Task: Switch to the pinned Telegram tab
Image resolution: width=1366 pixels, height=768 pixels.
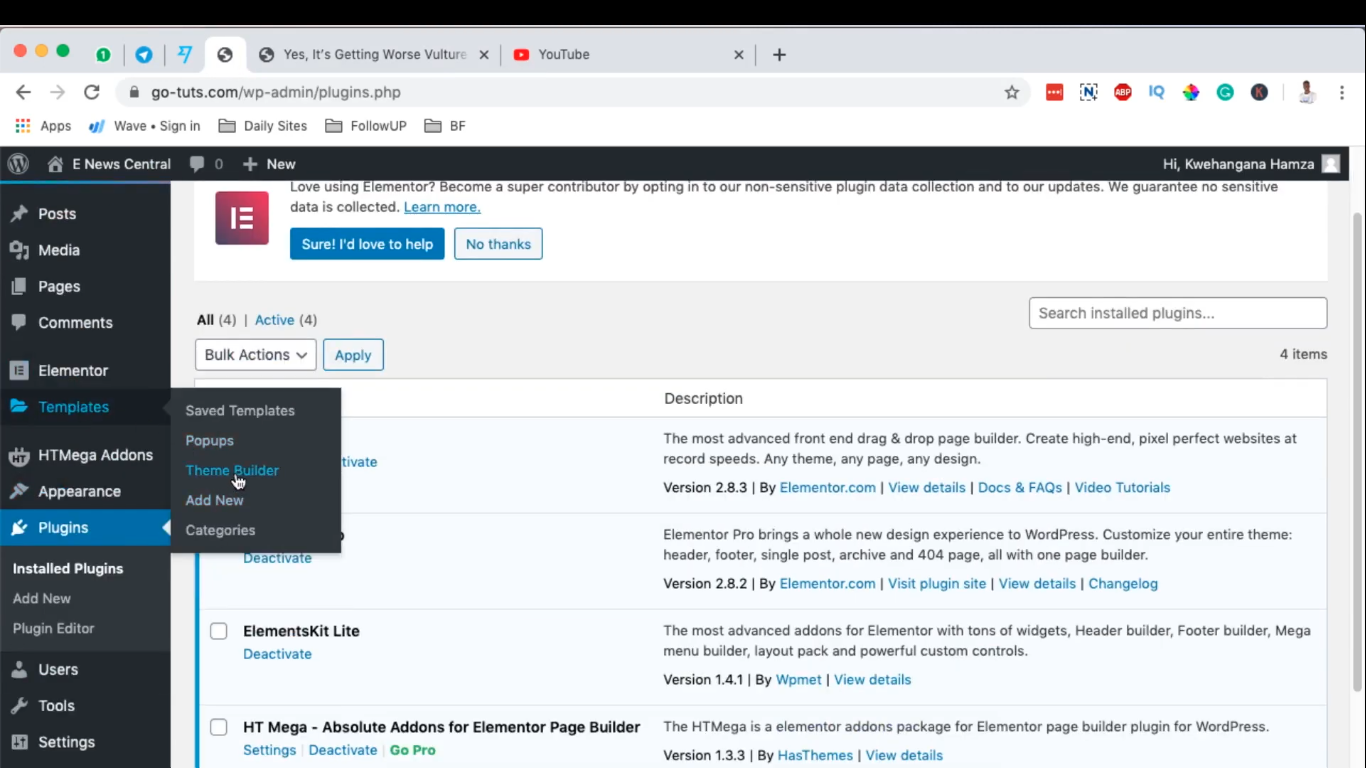Action: (144, 55)
